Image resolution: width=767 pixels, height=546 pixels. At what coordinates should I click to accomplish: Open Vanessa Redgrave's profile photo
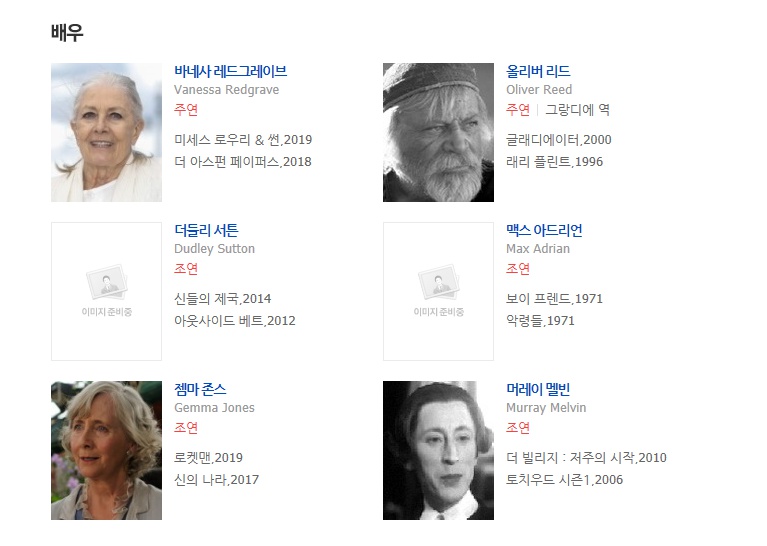pos(106,132)
